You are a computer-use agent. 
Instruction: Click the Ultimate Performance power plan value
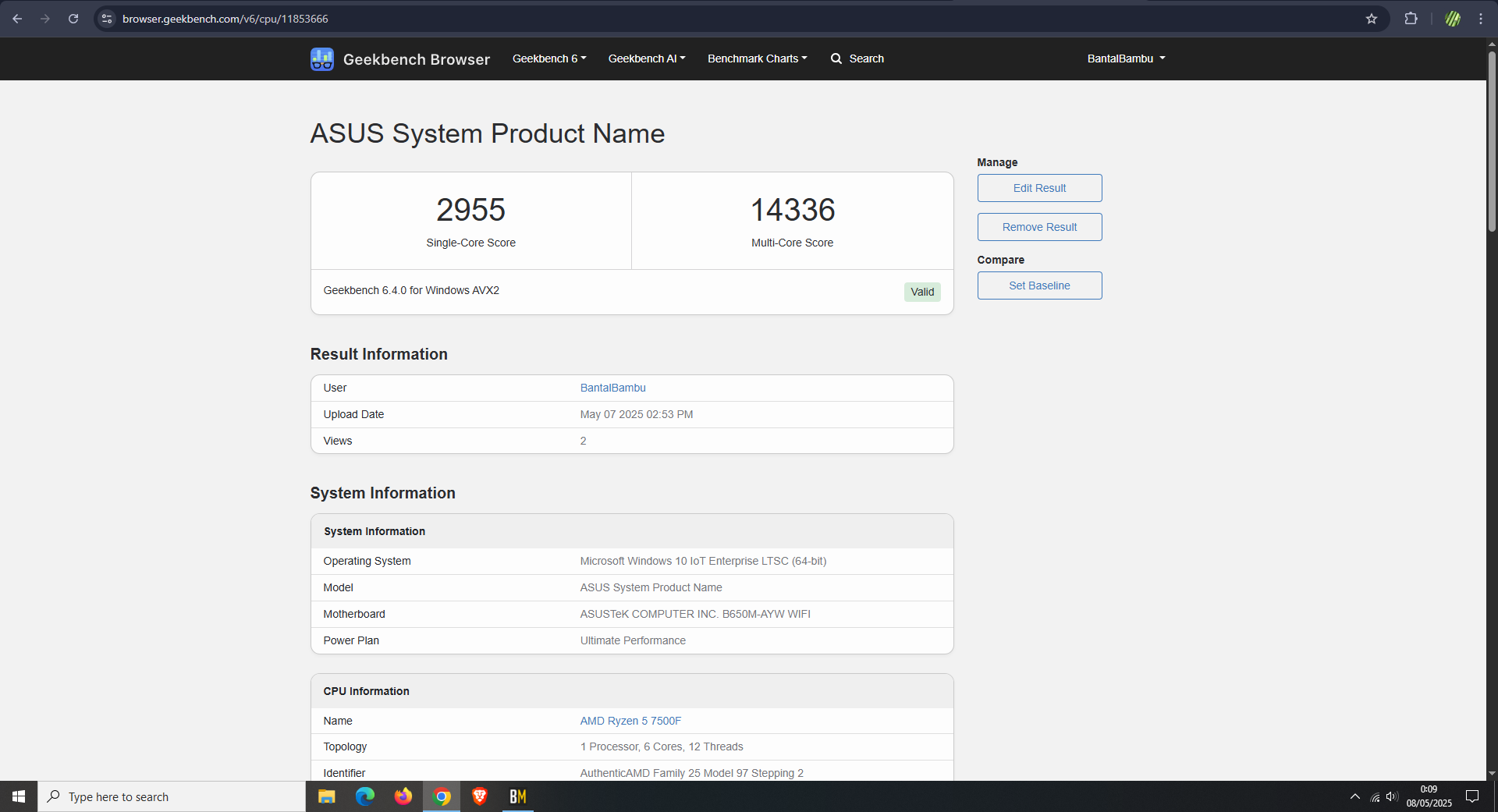click(x=633, y=640)
